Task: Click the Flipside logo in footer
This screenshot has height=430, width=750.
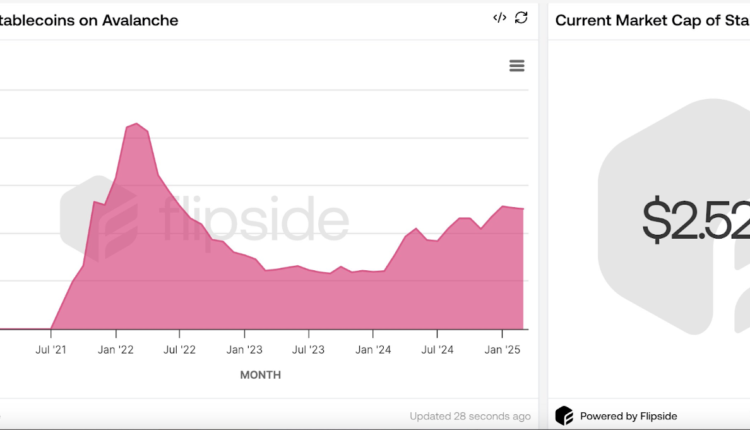Action: coord(564,415)
